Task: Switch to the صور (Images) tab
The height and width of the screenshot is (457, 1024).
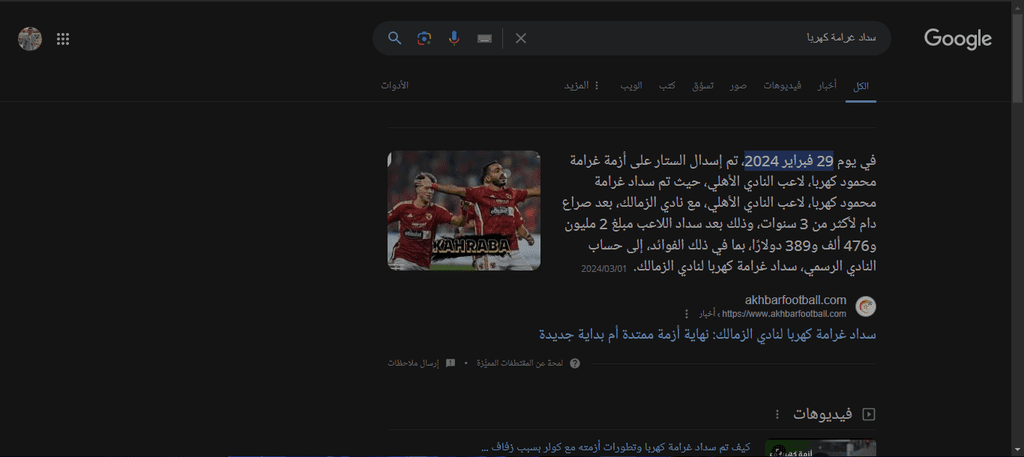Action: 738,86
